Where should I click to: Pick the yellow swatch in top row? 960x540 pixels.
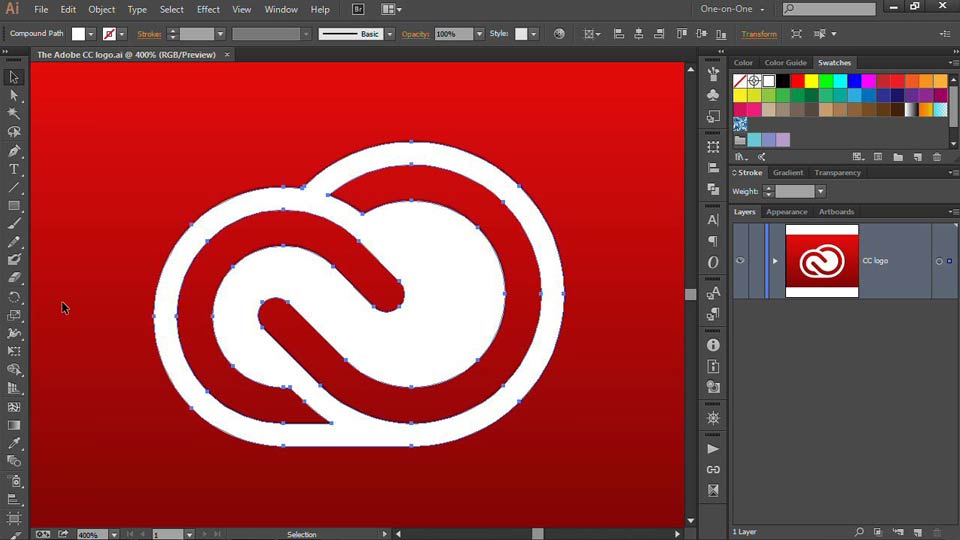pyautogui.click(x=811, y=81)
